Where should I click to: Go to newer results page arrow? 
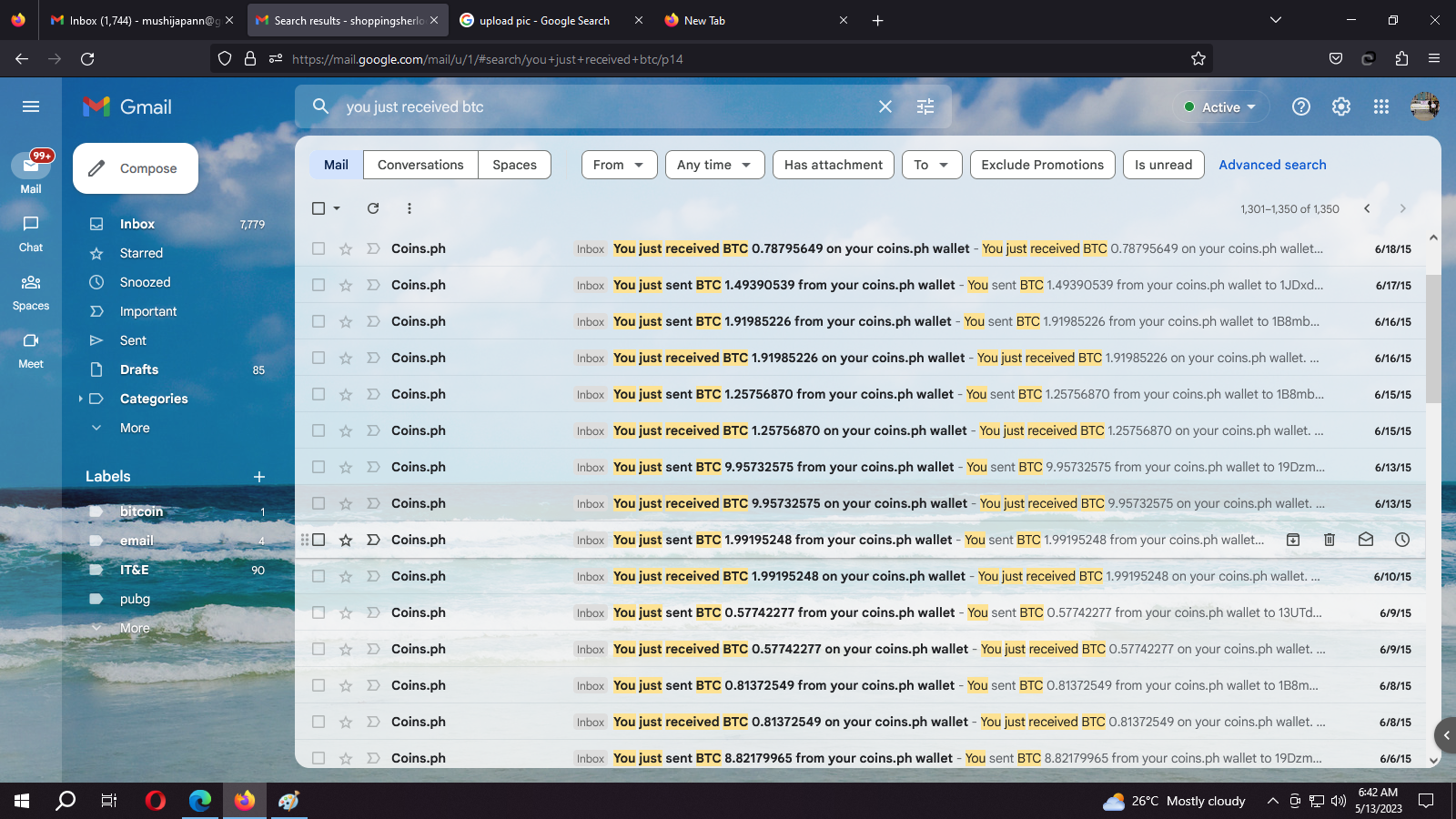pos(1367,208)
